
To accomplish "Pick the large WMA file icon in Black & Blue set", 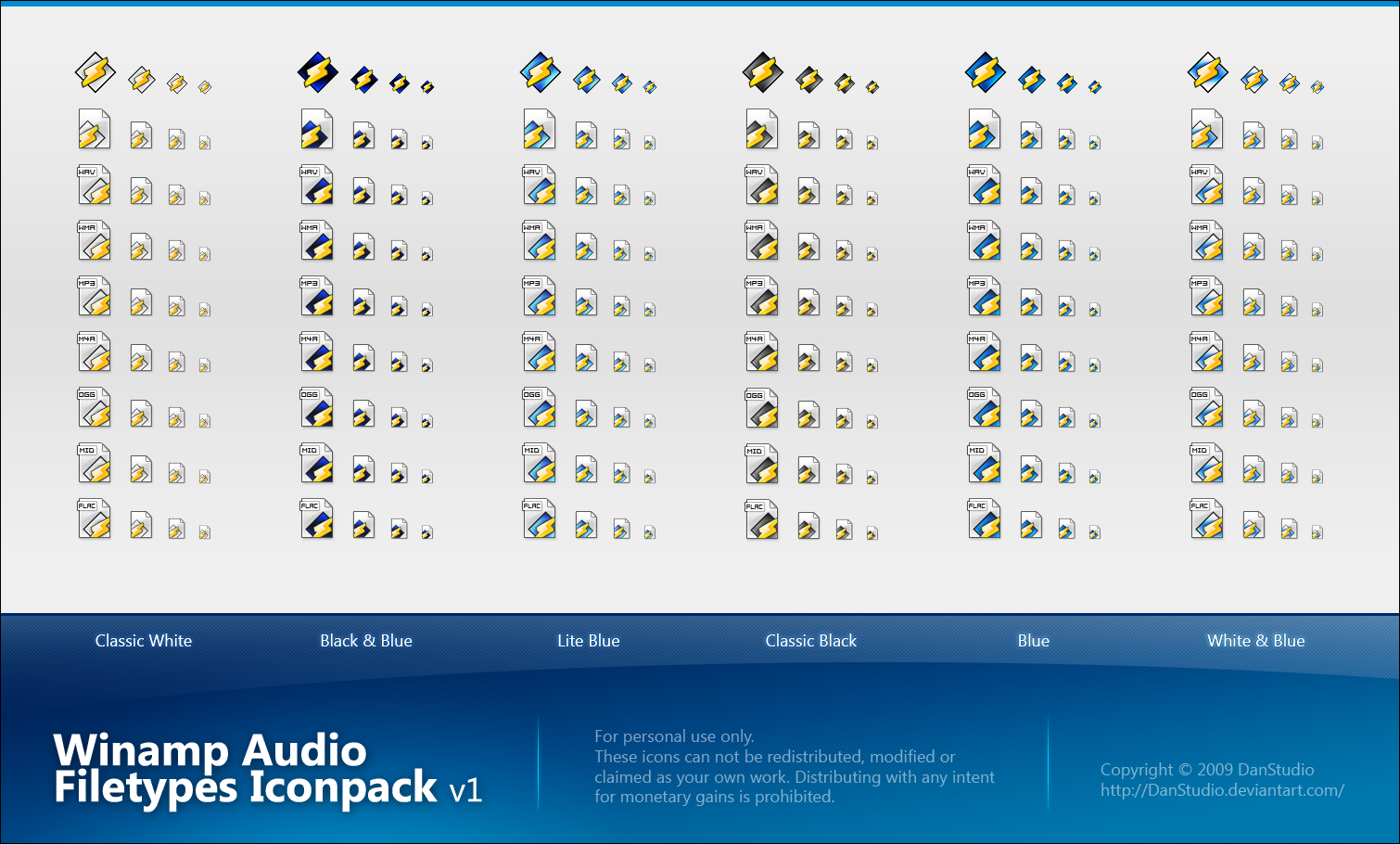I will (x=317, y=240).
